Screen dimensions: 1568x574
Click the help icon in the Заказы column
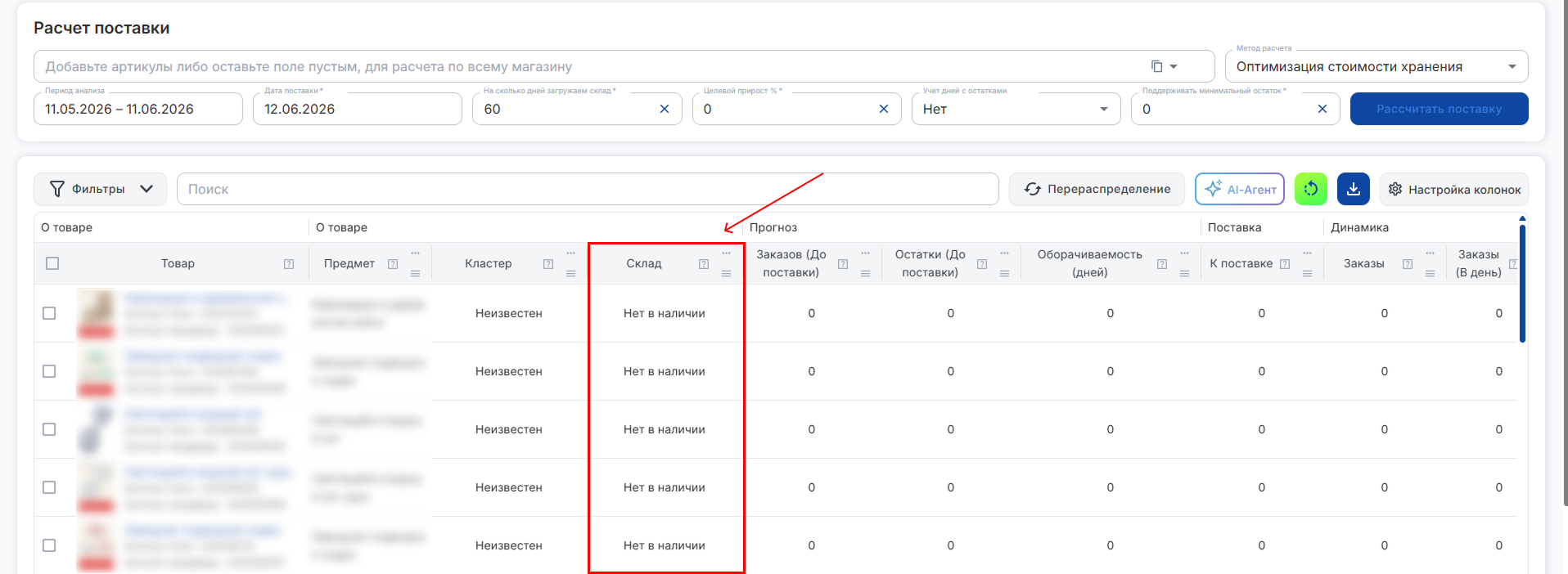(1408, 264)
